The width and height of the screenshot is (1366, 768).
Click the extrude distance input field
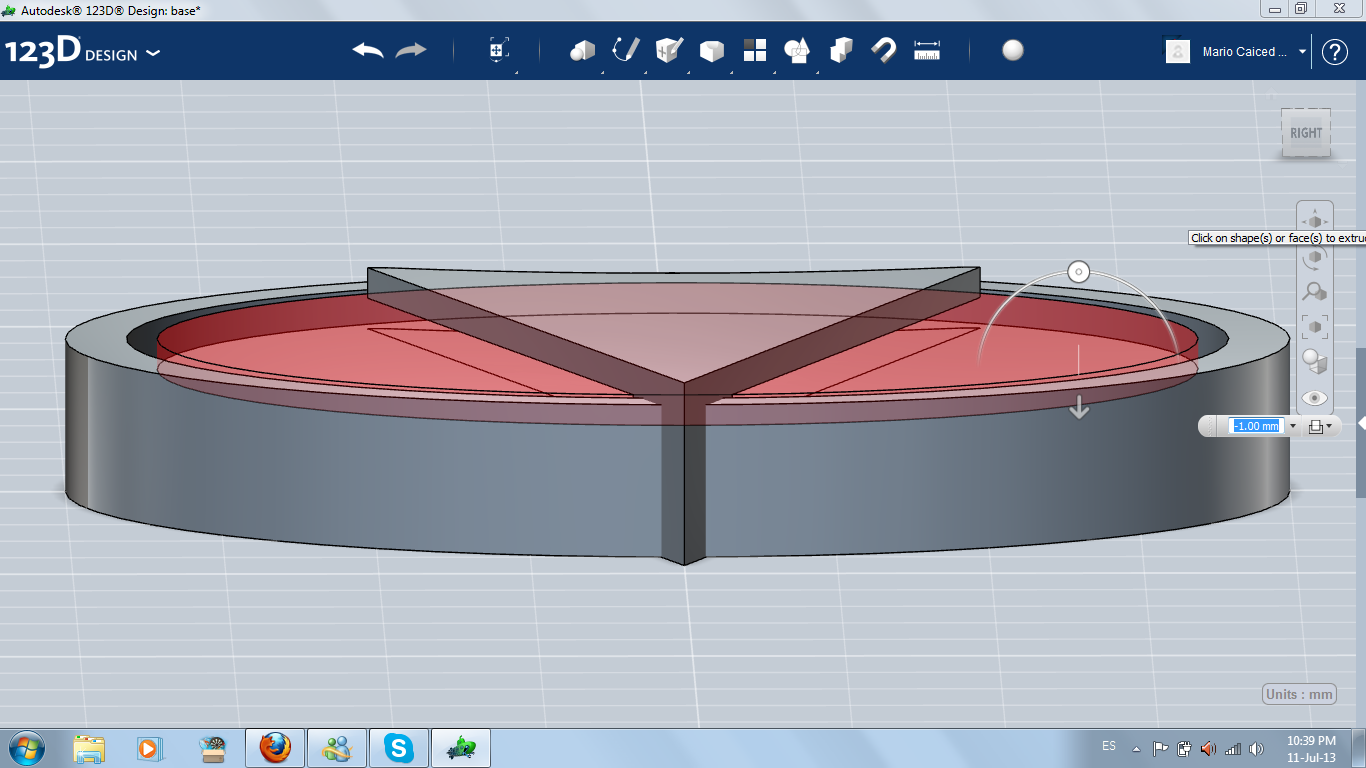1256,426
